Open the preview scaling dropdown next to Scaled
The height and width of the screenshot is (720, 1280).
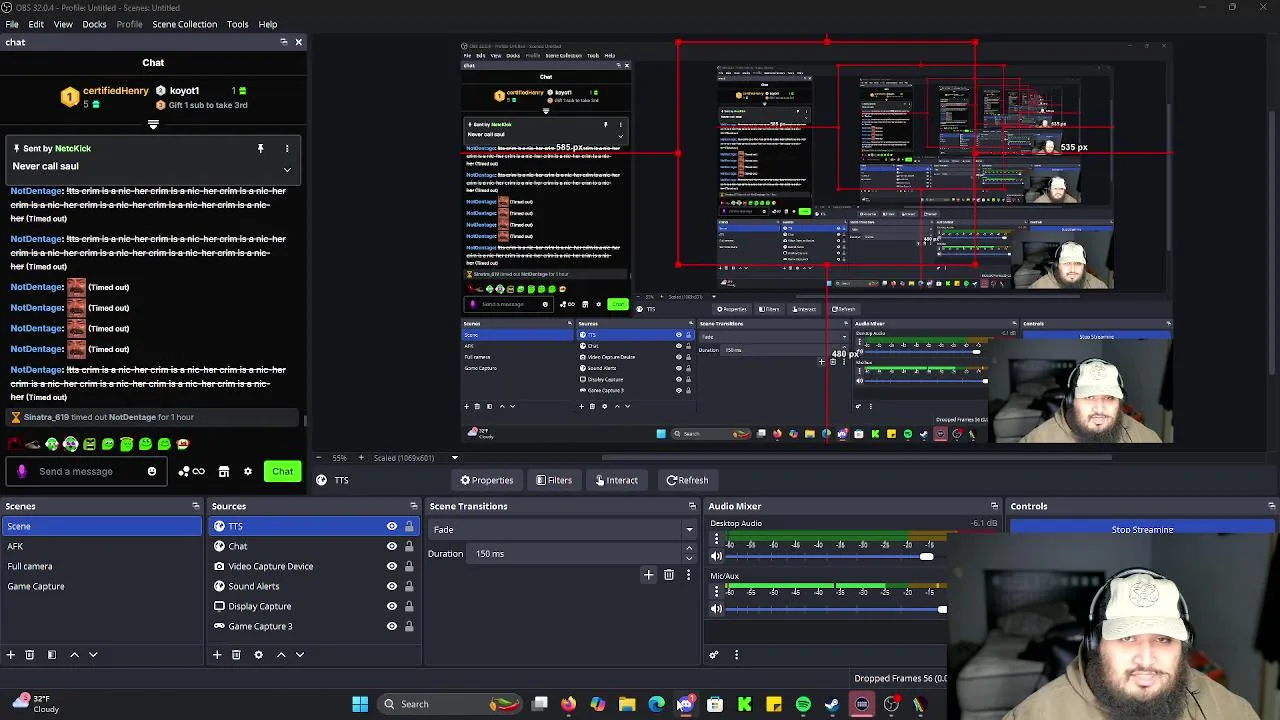[454, 458]
